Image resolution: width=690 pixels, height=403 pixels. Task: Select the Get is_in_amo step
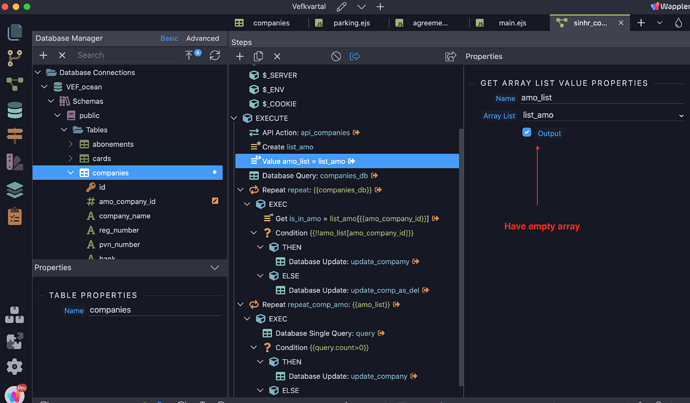click(x=351, y=218)
